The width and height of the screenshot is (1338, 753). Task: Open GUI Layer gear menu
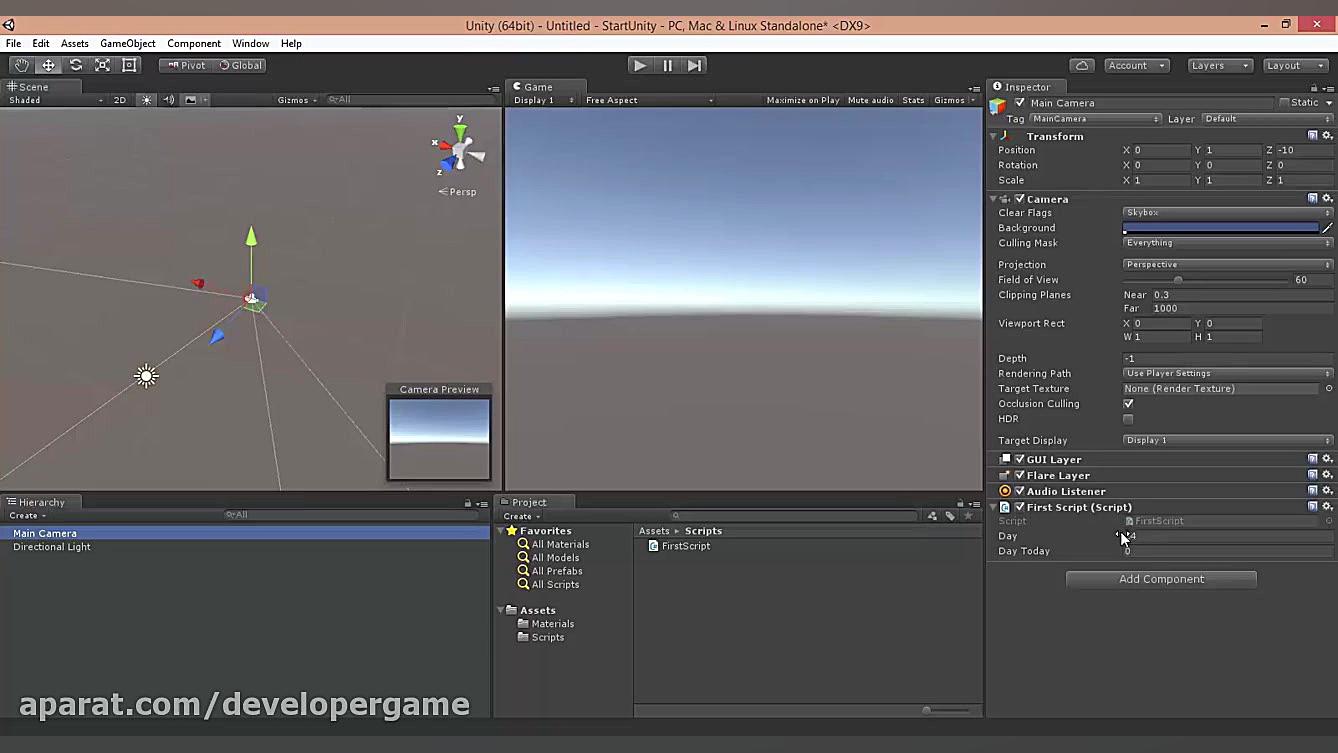(x=1327, y=459)
